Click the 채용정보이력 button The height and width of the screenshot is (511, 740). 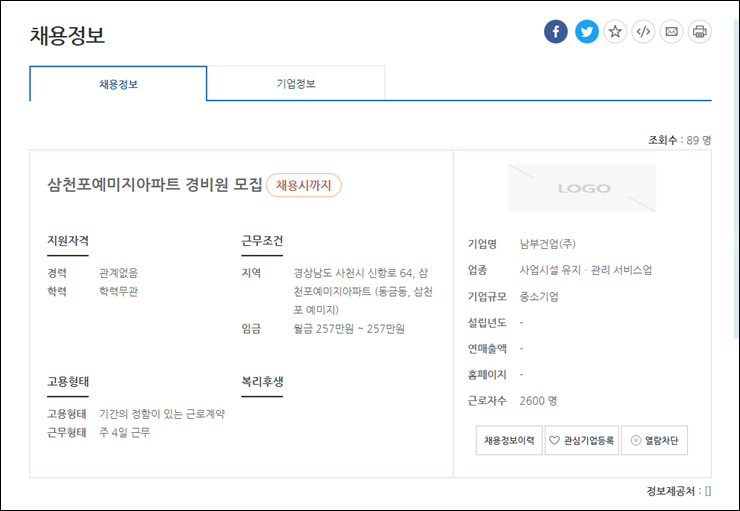(x=509, y=440)
